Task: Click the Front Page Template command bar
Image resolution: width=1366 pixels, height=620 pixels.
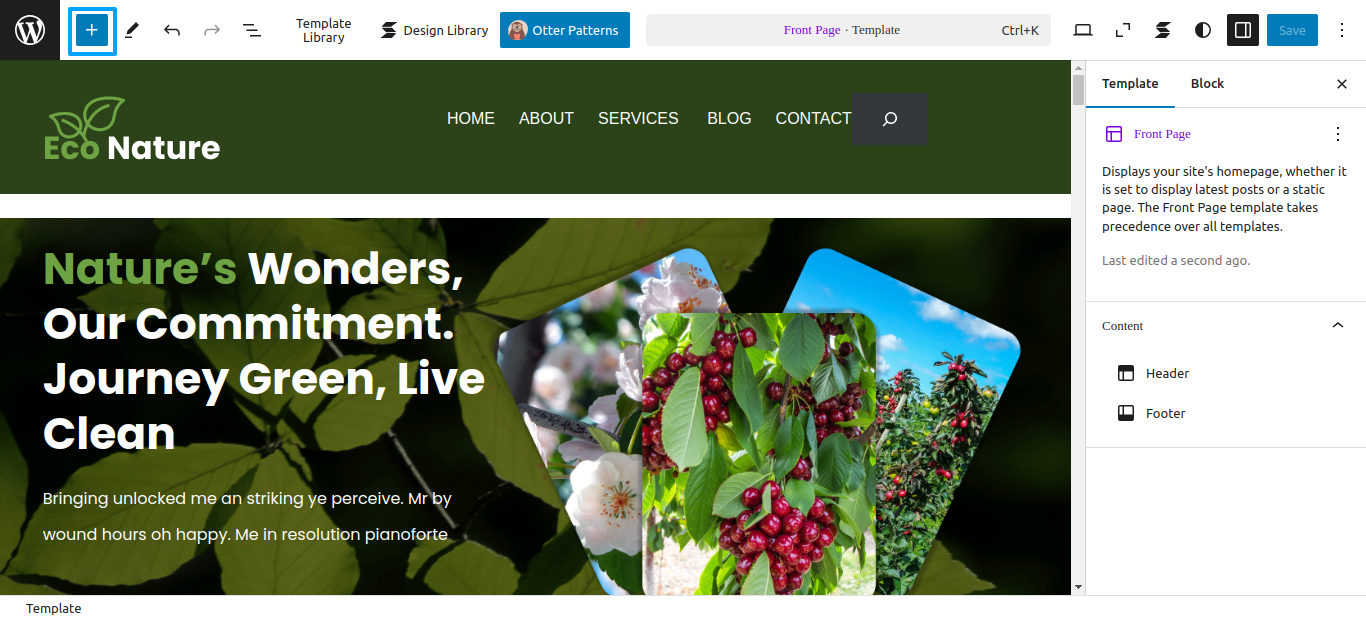Action: tap(848, 30)
